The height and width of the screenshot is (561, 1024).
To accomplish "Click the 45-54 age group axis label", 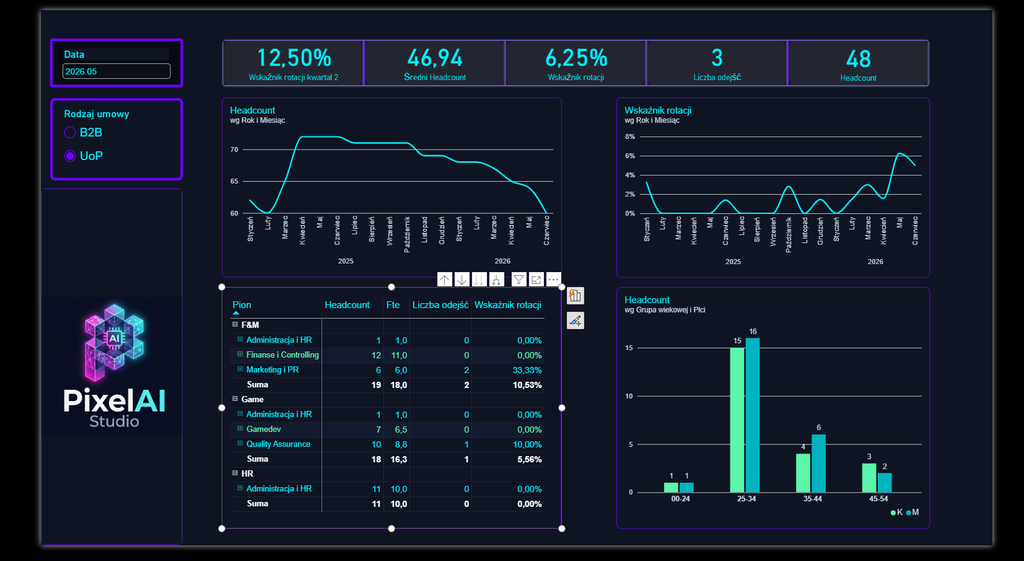I will (x=878, y=499).
